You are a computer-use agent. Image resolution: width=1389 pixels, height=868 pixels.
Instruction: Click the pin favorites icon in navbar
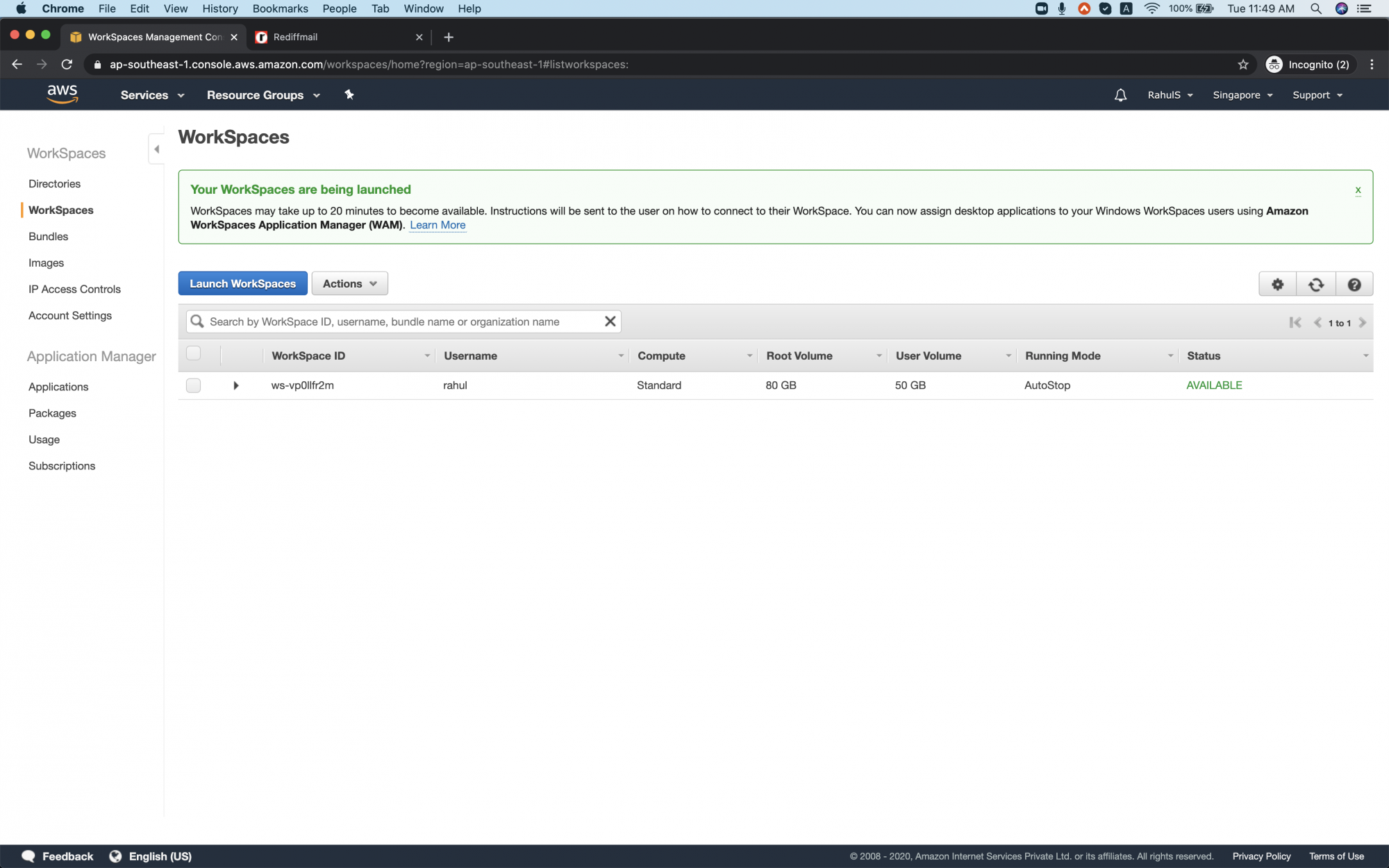pos(349,94)
